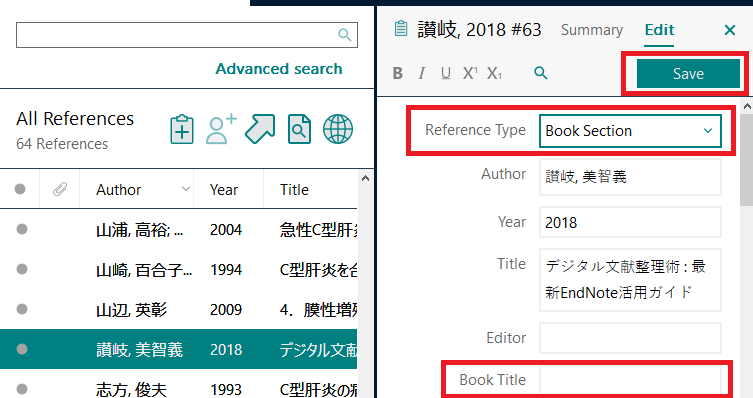Toggle read status for 山辺, 英彰 row
The width and height of the screenshot is (753, 398).
22,309
